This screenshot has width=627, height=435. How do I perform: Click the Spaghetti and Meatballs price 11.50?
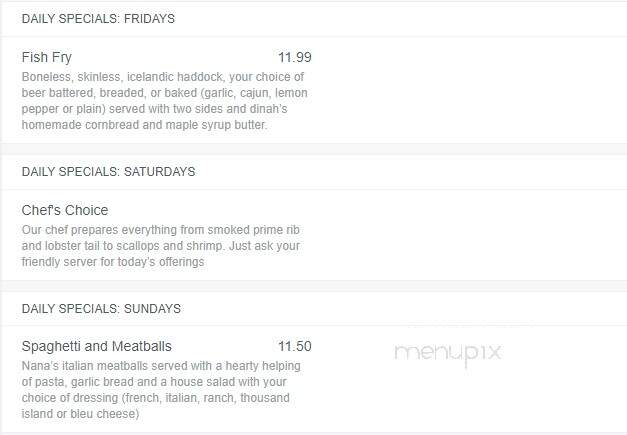(x=295, y=346)
